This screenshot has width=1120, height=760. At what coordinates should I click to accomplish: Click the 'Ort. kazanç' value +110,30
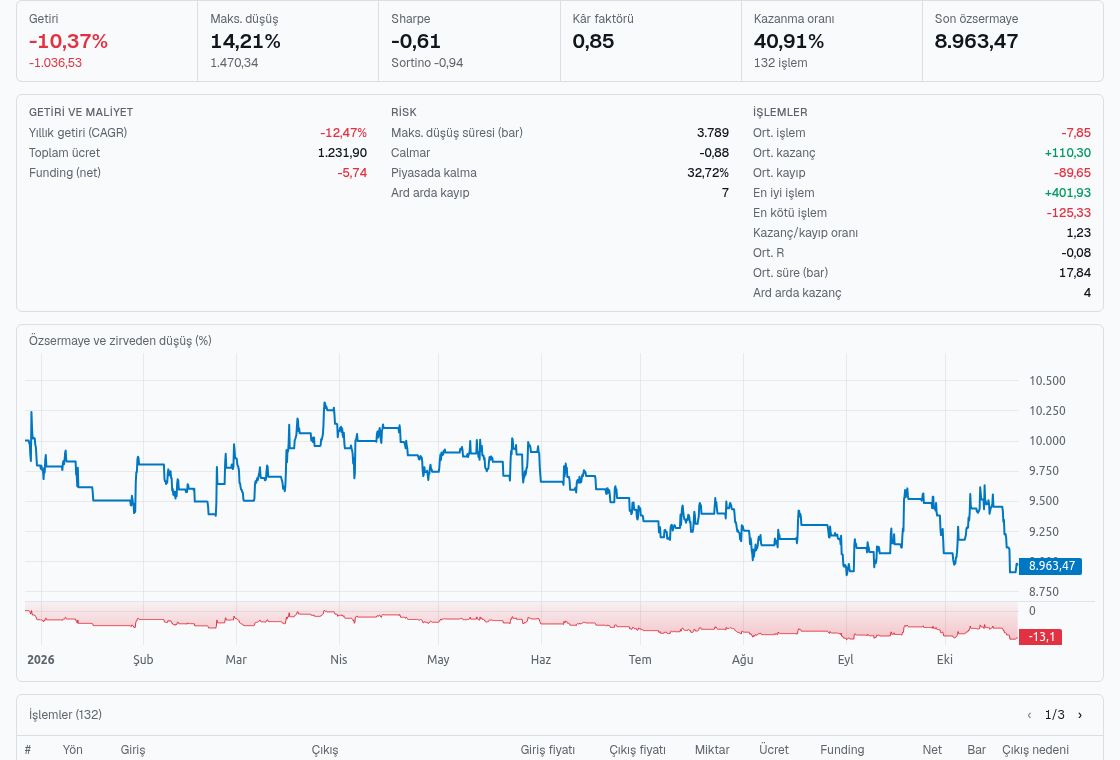point(1067,153)
